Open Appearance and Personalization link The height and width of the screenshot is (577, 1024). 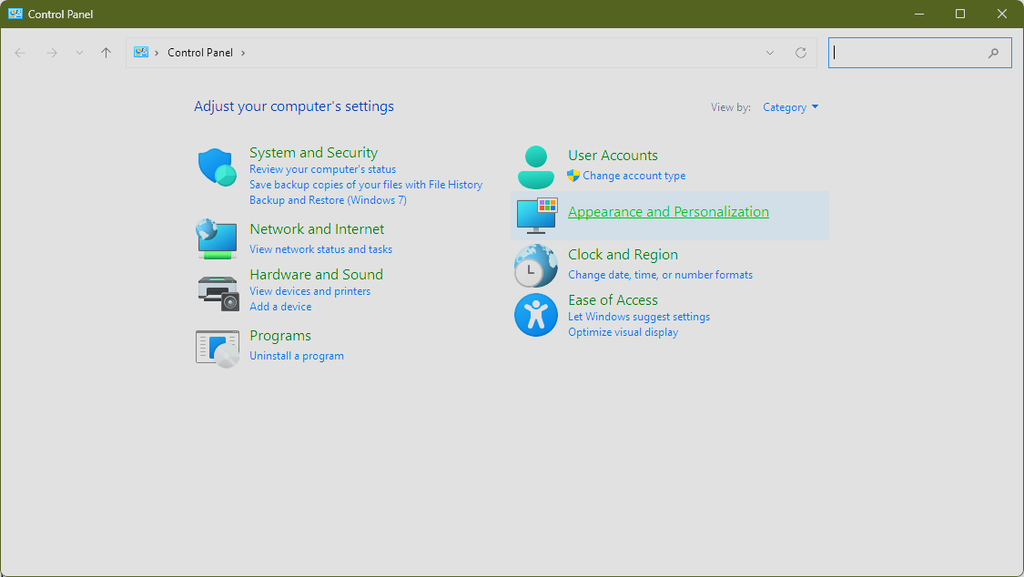point(668,212)
